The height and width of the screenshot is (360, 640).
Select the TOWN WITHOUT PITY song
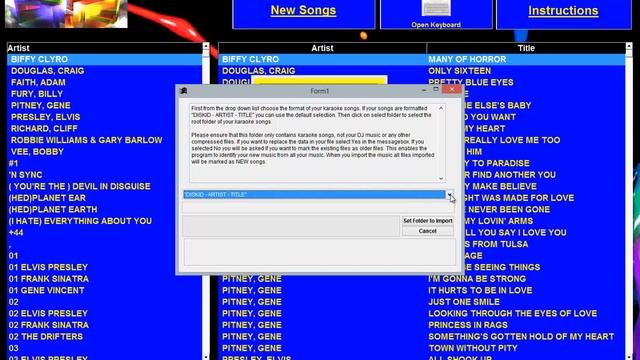[x=473, y=348]
